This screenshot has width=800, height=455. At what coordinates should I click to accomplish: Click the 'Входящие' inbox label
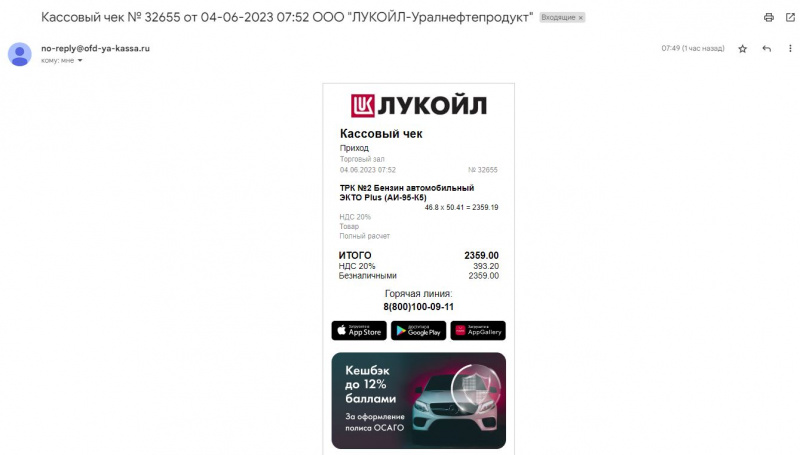coord(558,17)
